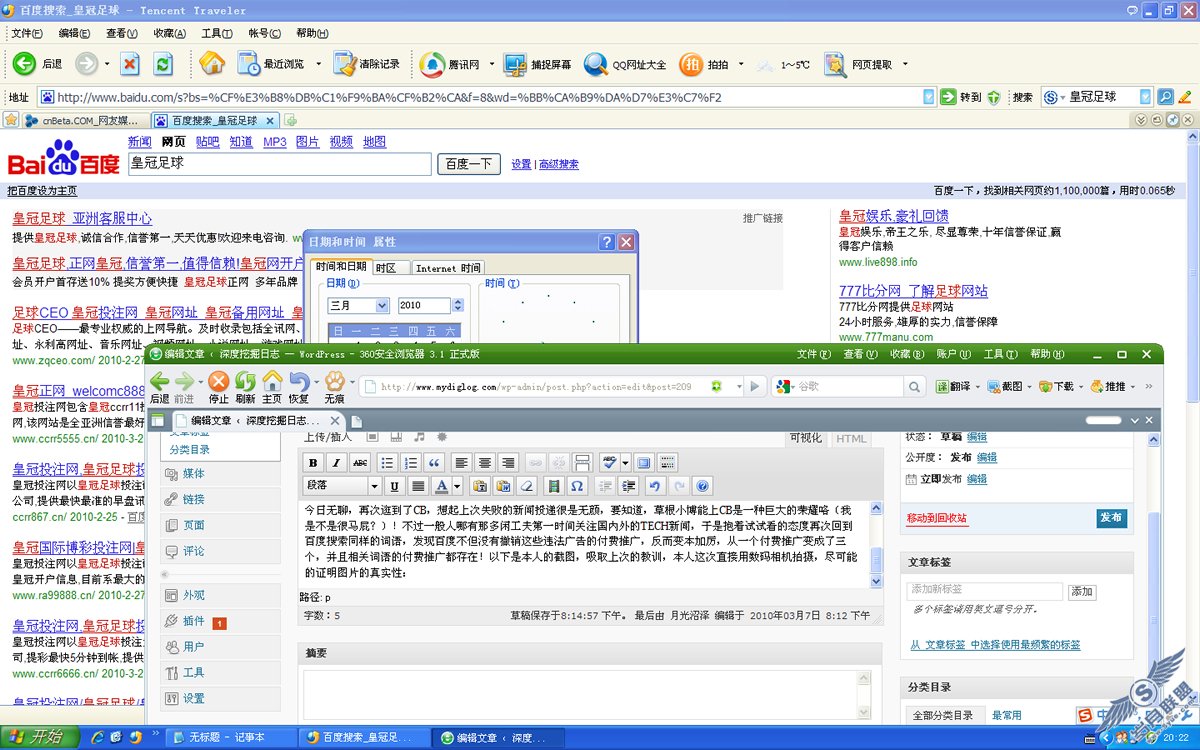Screen dimensions: 1200x750
Task: Remove formatting with the eraser icon
Action: (x=527, y=486)
